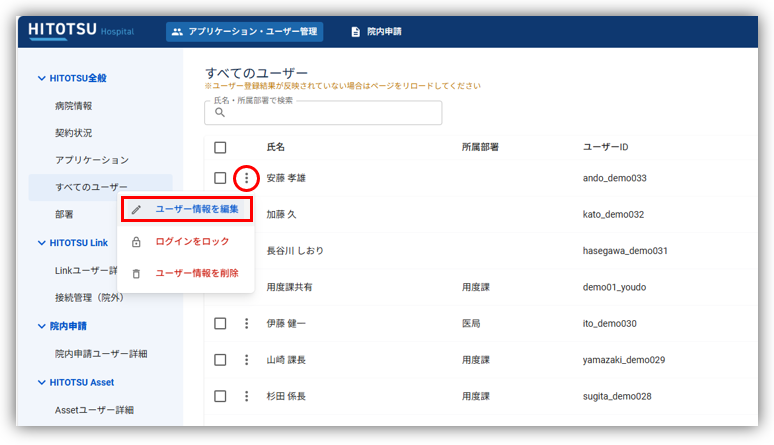The height and width of the screenshot is (445, 774).
Task: Click the lock icon in context menu
Action: (x=137, y=242)
